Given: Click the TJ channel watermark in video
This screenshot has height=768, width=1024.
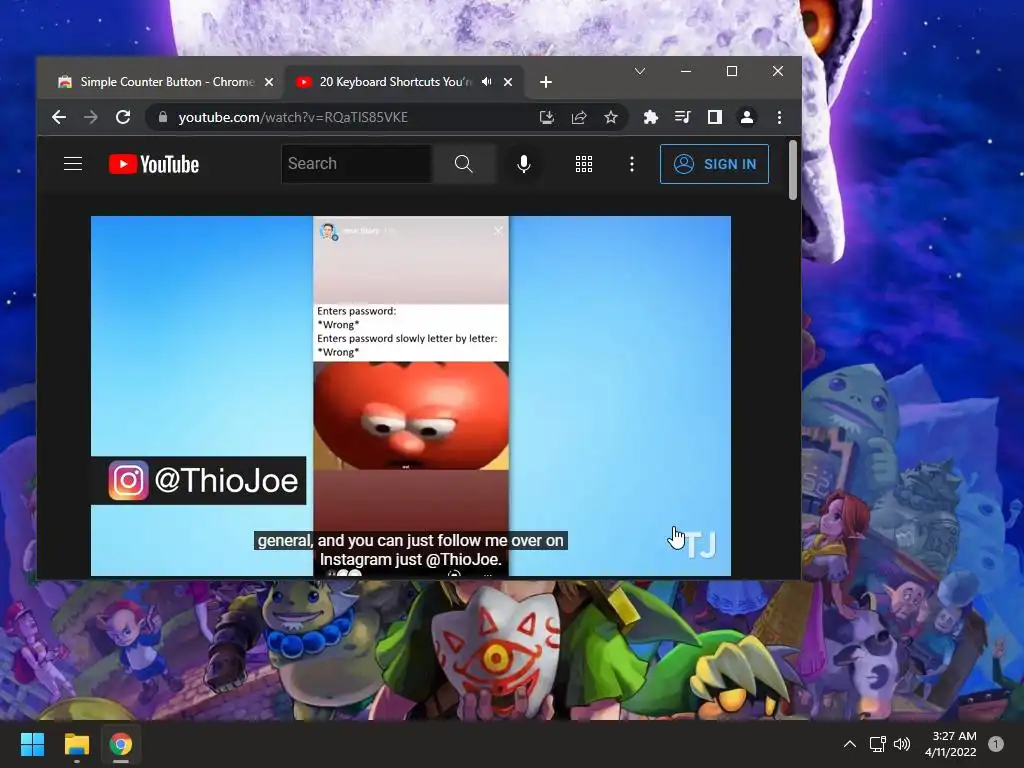Looking at the screenshot, I should click(x=701, y=544).
